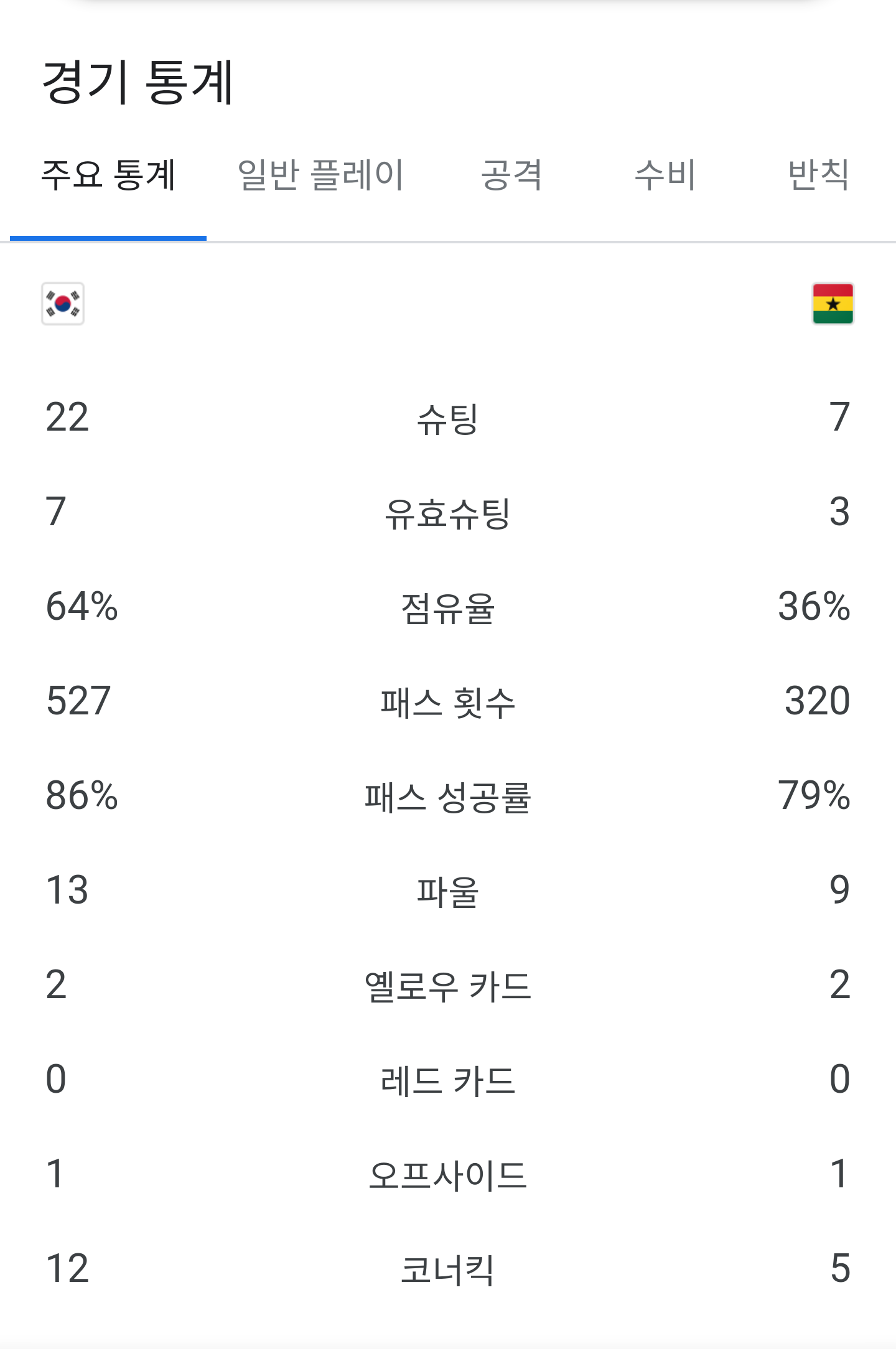The width and height of the screenshot is (896, 1351).
Task: Tap the South Korea flag icon
Action: (63, 304)
